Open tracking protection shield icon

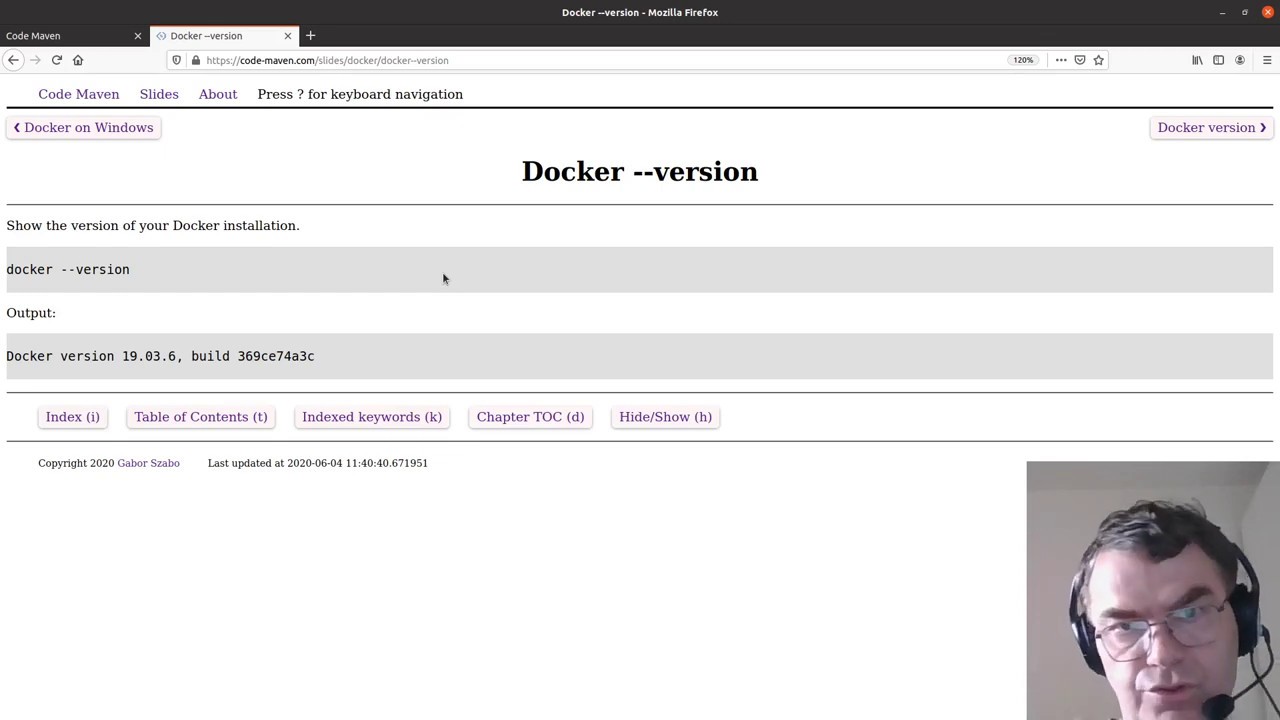(x=177, y=60)
